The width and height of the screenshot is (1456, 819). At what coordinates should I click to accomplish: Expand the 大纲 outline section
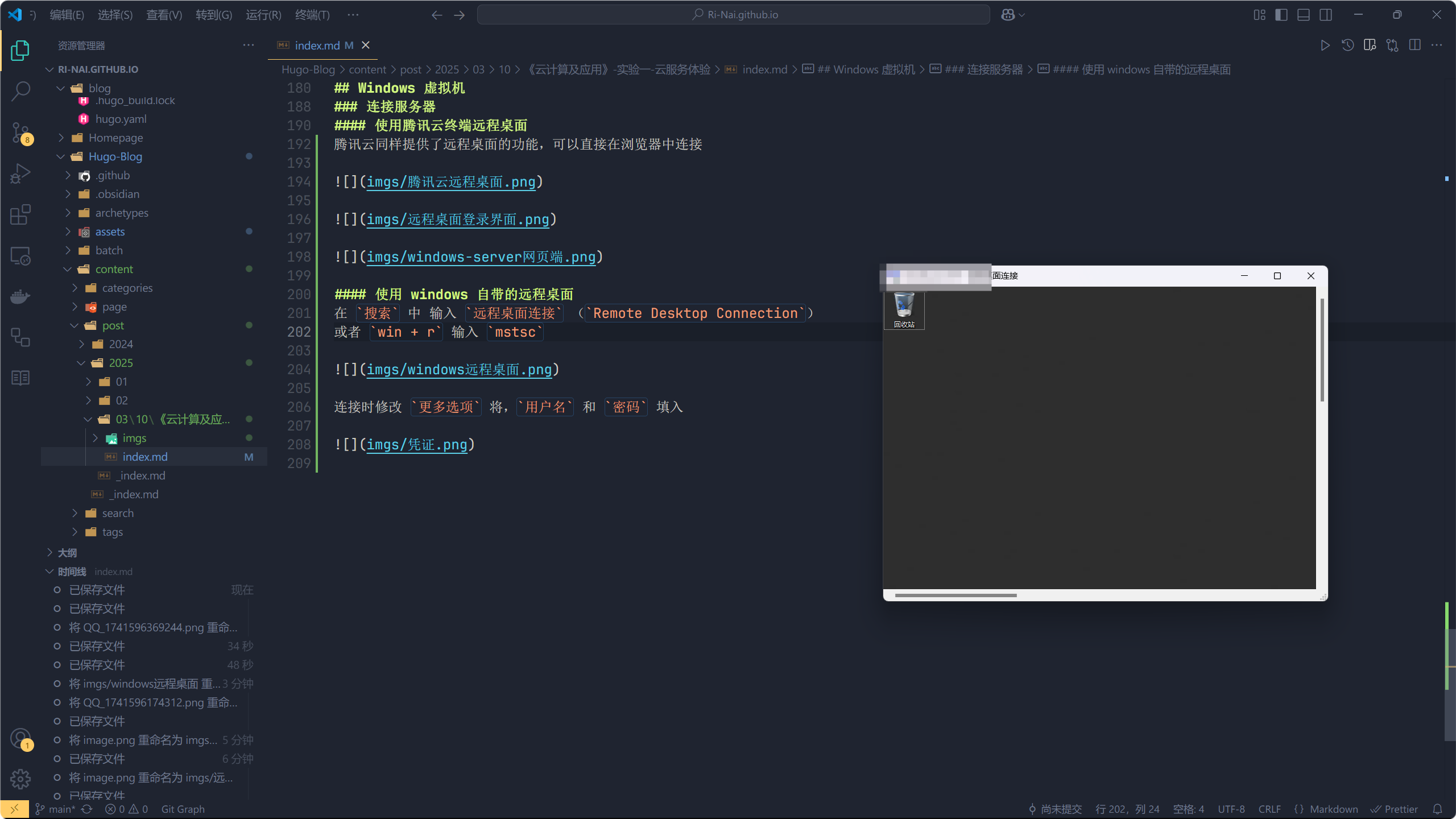(x=67, y=553)
